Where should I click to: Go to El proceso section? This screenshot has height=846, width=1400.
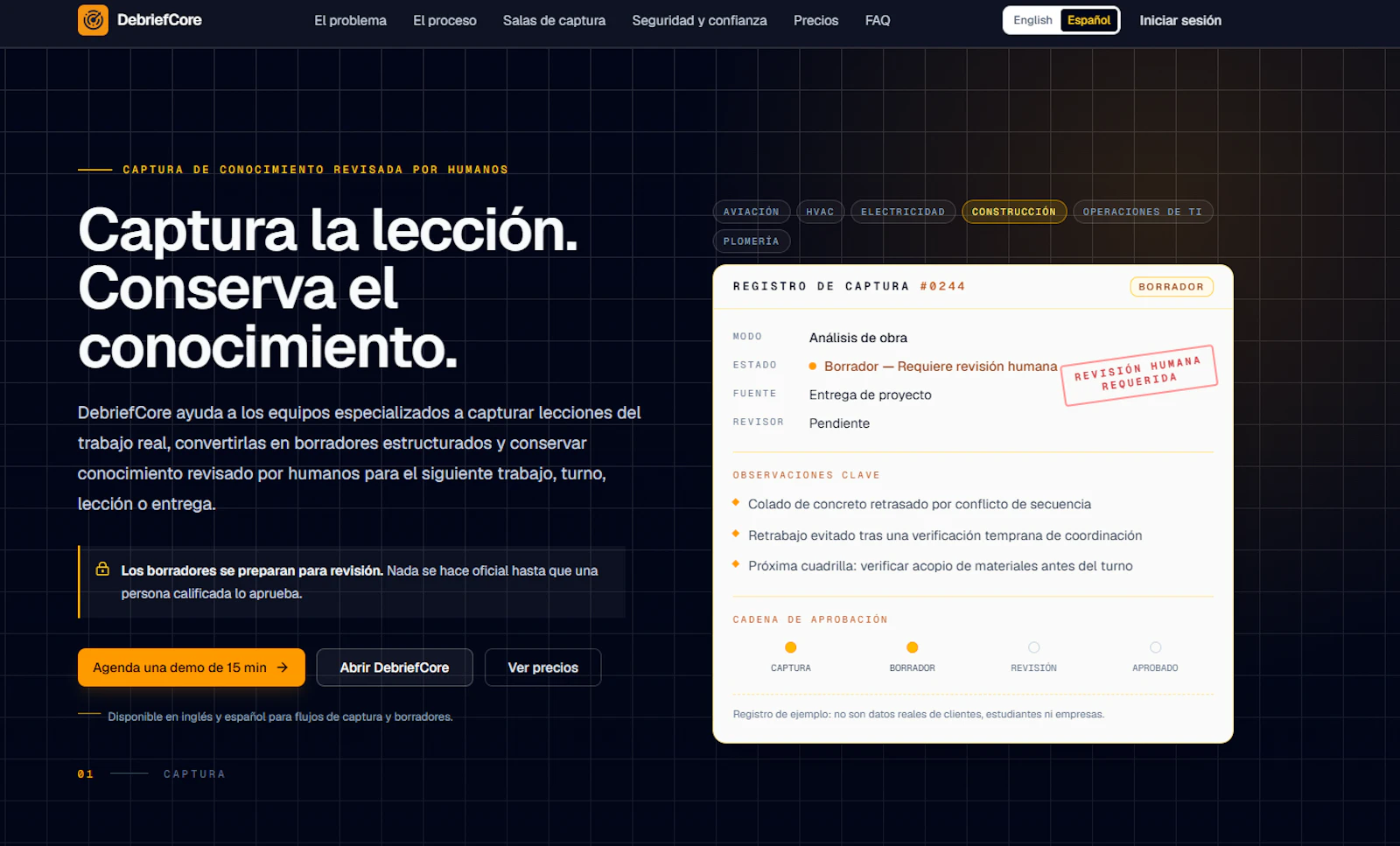pyautogui.click(x=444, y=20)
